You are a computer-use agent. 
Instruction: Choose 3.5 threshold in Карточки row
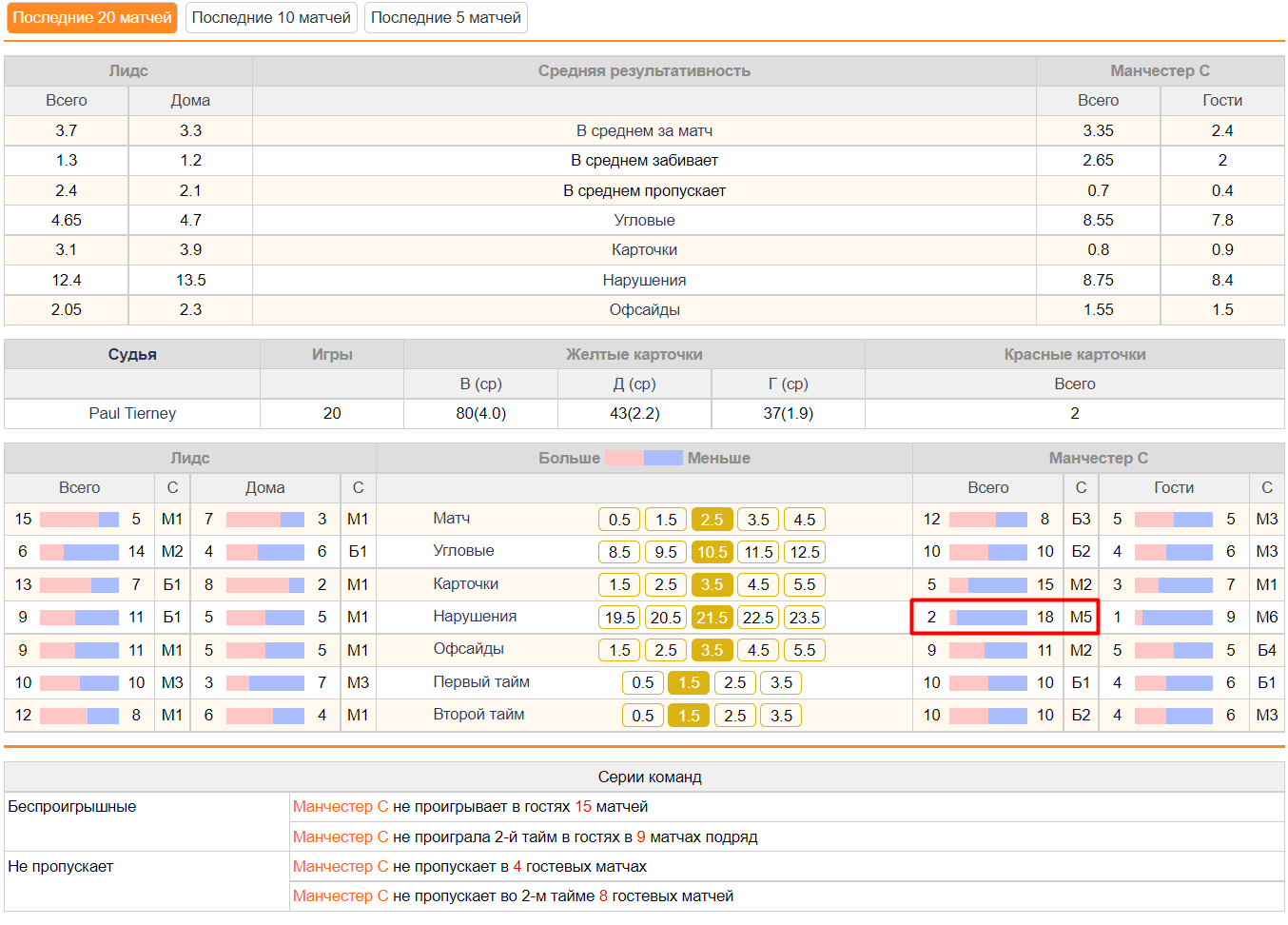pos(712,584)
